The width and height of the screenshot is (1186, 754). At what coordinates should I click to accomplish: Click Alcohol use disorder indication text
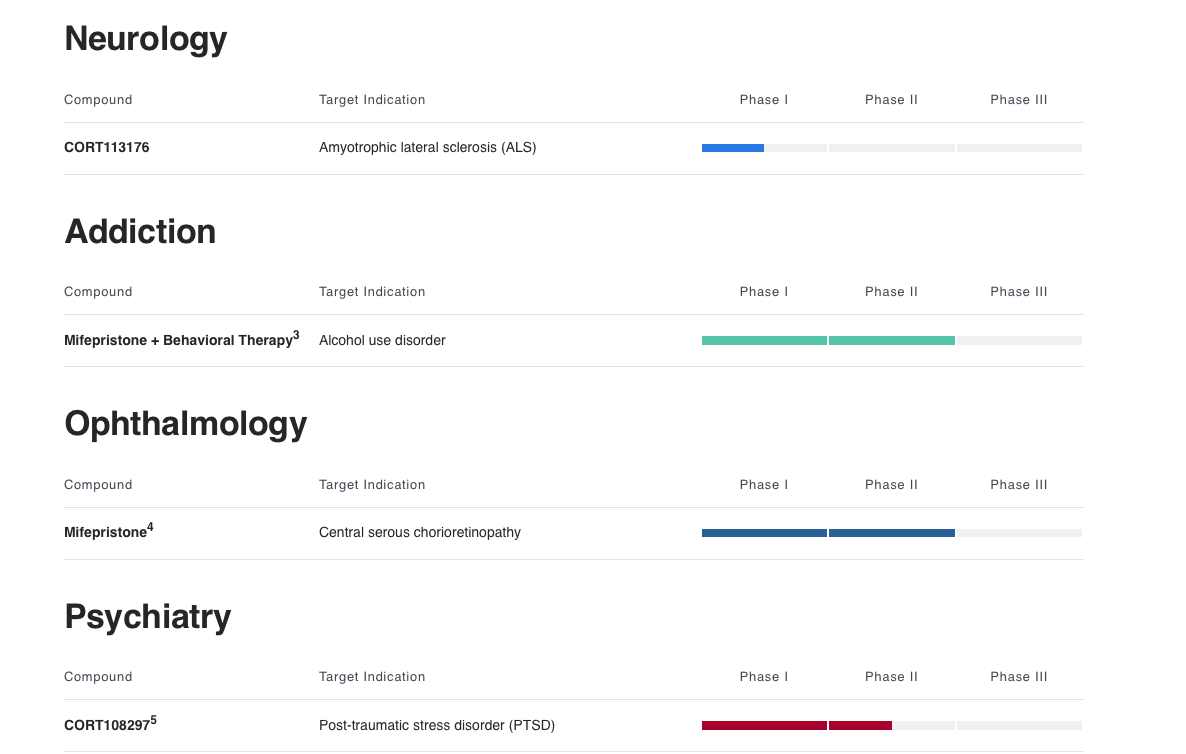point(382,341)
